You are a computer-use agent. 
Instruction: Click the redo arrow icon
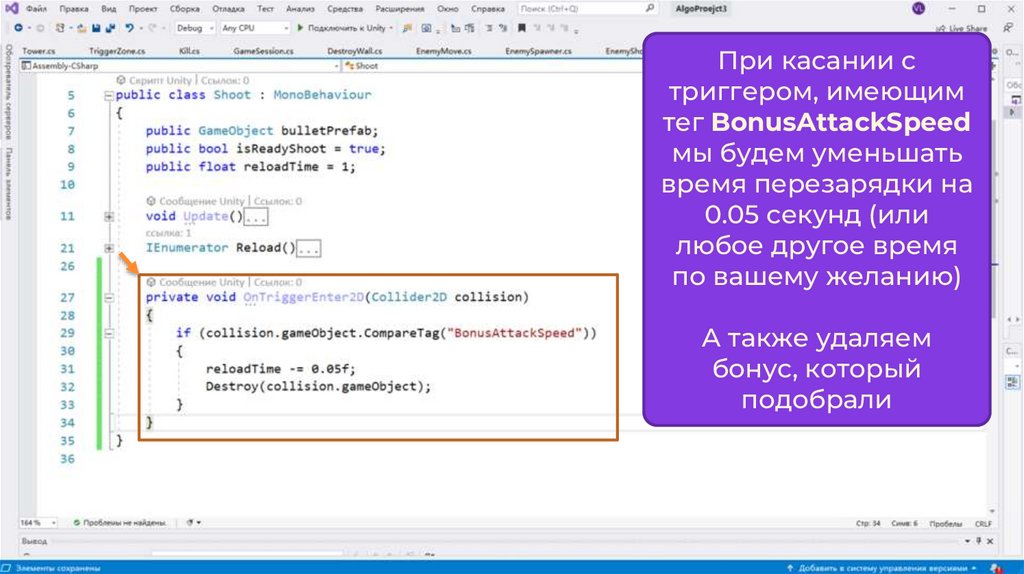(152, 28)
